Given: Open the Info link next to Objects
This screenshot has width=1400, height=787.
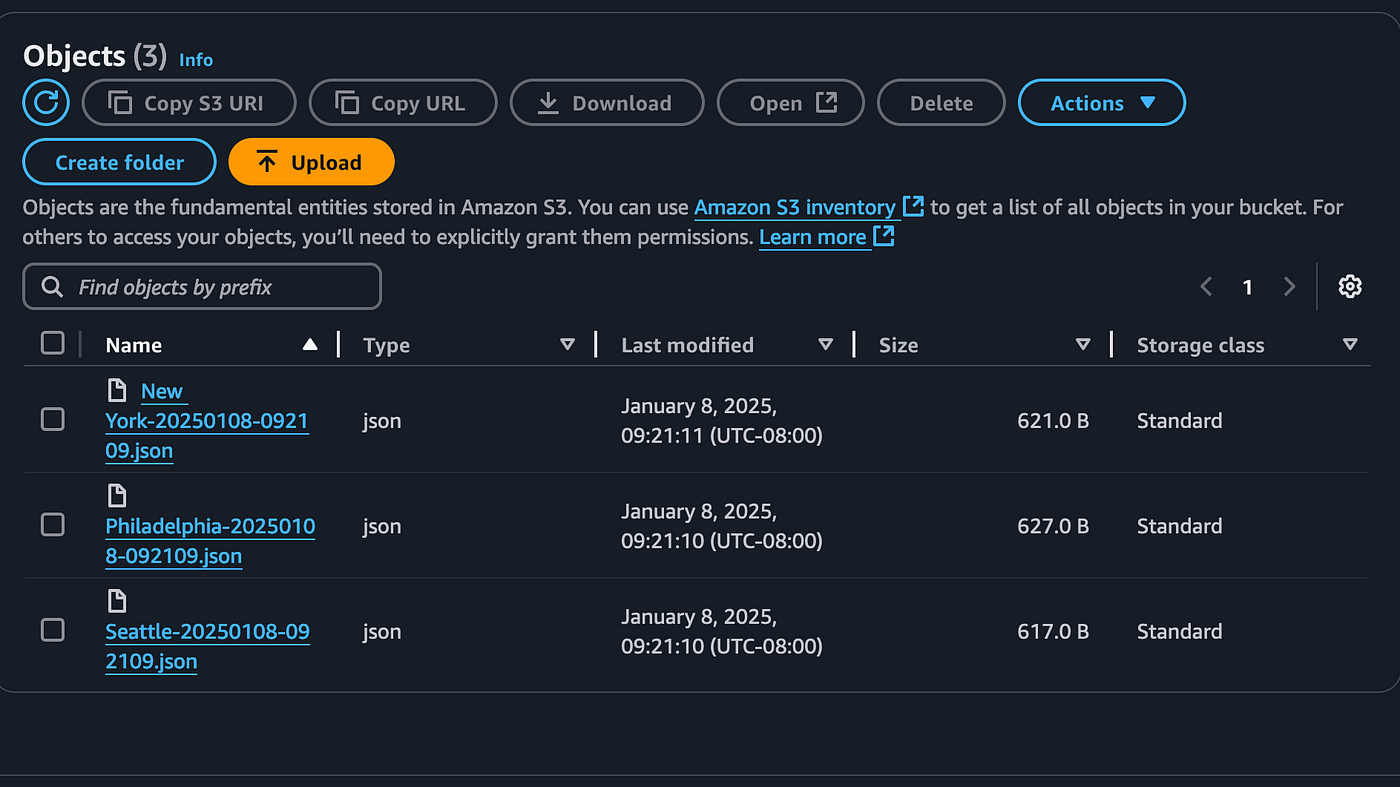Looking at the screenshot, I should pos(196,60).
